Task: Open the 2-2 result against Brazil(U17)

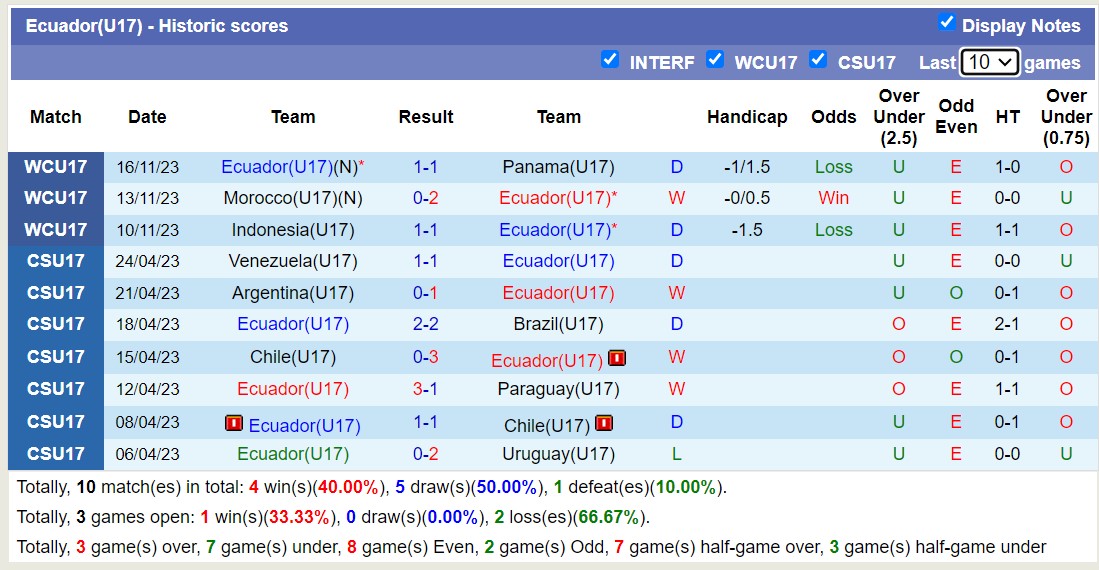Action: [x=426, y=324]
